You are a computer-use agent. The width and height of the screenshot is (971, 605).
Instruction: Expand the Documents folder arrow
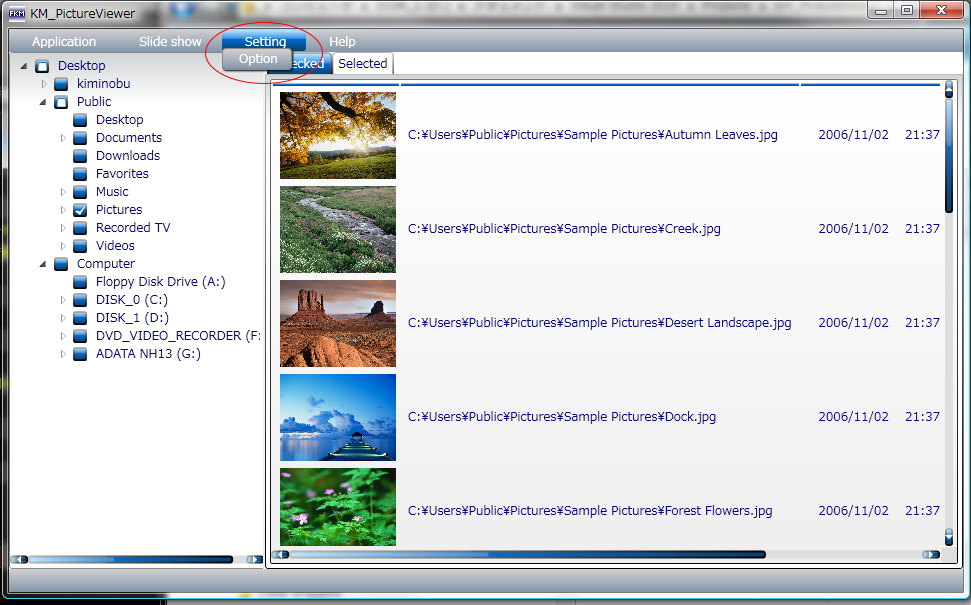(64, 138)
